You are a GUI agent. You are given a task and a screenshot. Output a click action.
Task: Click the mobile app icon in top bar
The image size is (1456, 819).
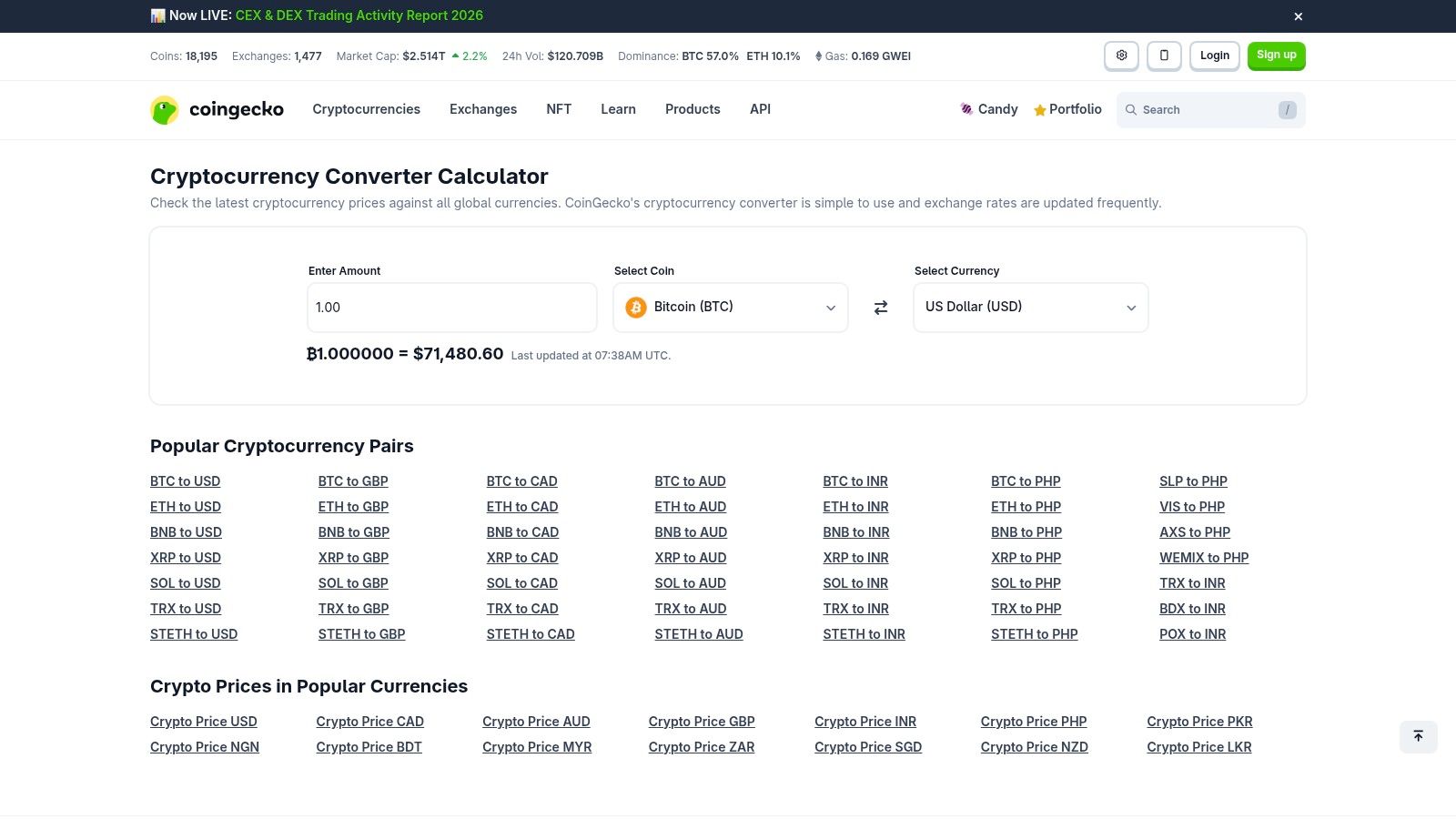pyautogui.click(x=1164, y=56)
